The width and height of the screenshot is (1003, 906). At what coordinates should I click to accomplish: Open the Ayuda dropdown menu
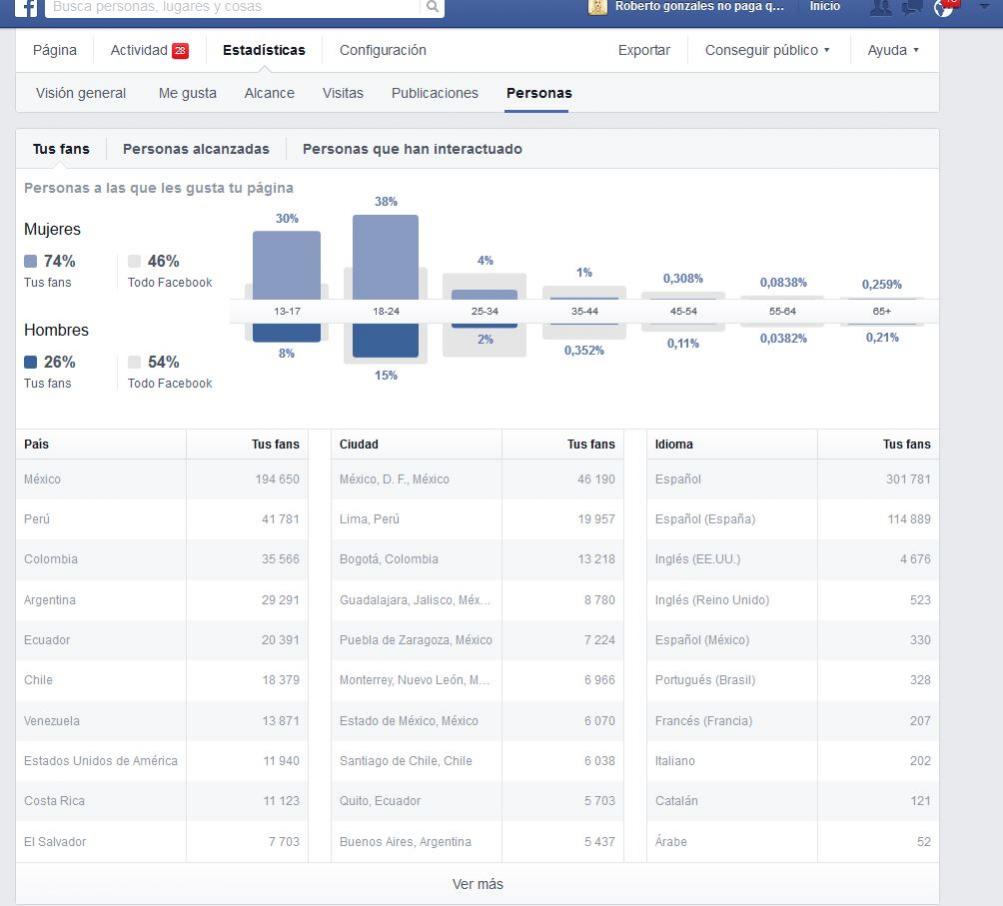coord(893,50)
